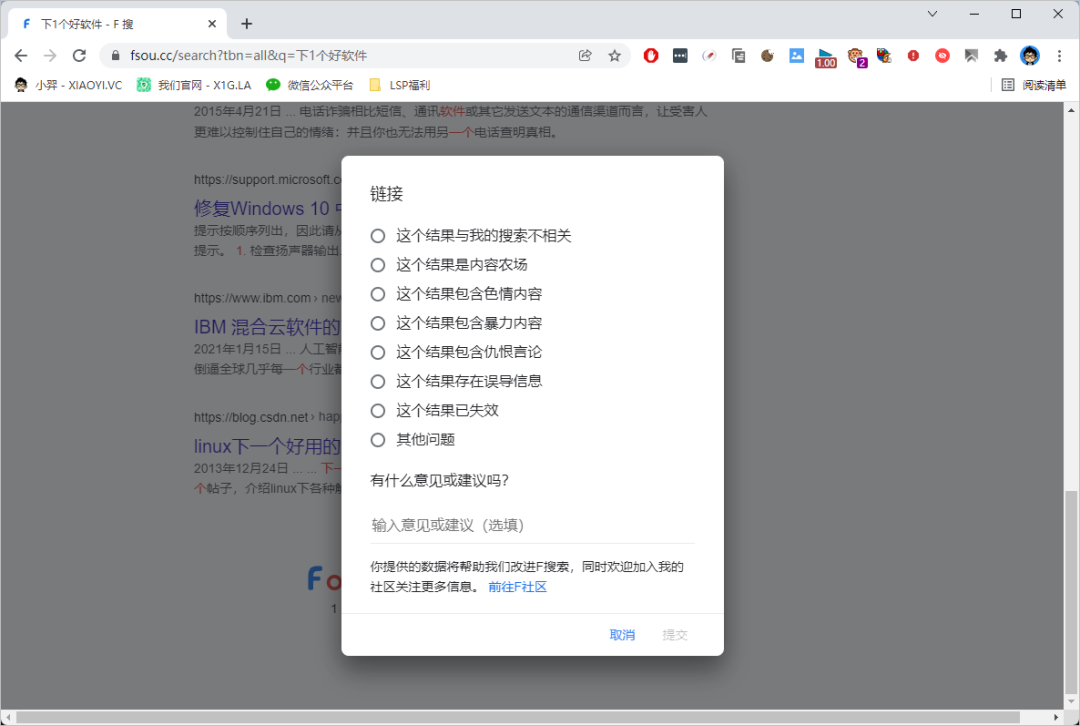The width and height of the screenshot is (1080, 726).
Task: Click the 链接 dialog heading text
Action: pos(386,194)
